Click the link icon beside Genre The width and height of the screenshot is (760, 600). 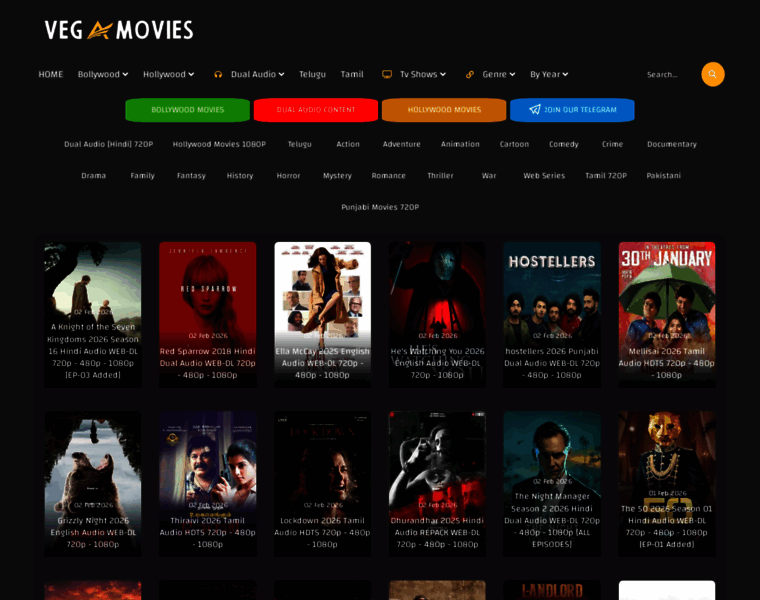click(x=470, y=75)
